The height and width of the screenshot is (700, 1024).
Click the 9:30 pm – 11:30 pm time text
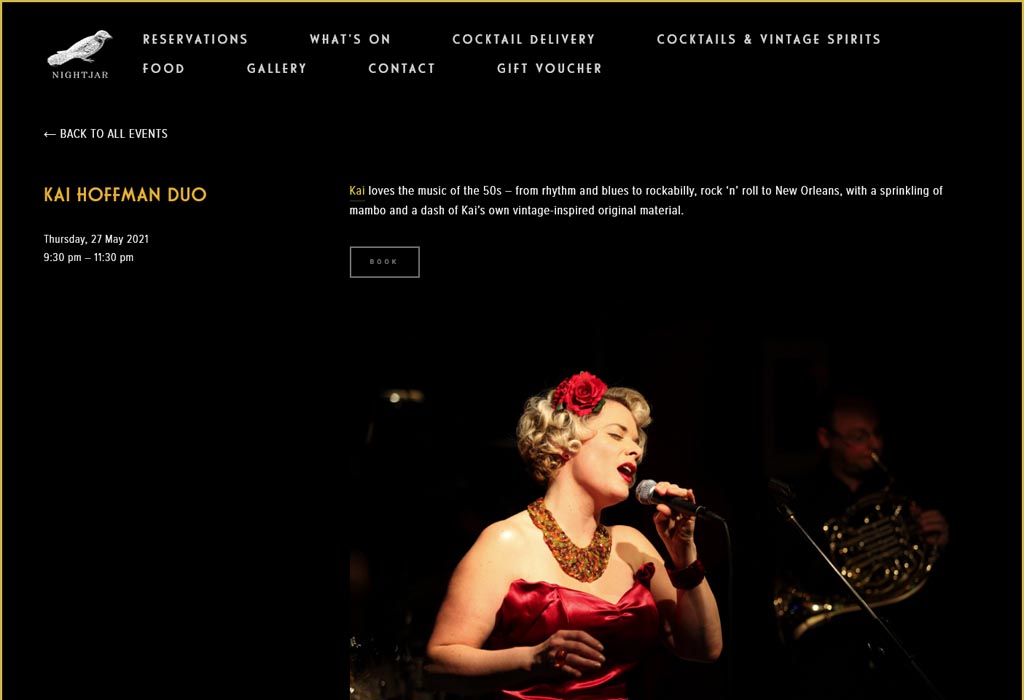pyautogui.click(x=89, y=257)
